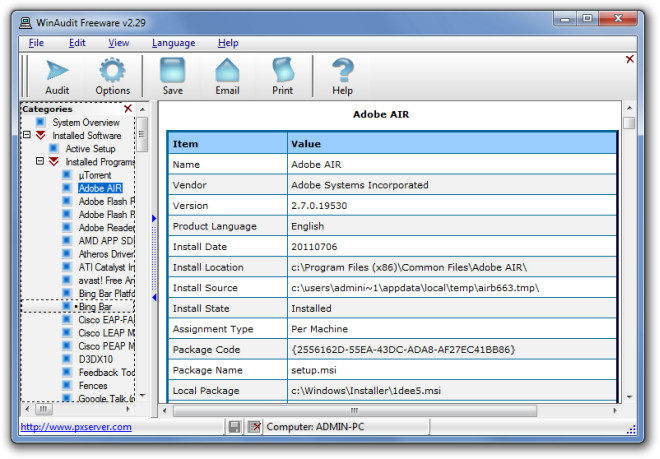Click the Item column header
This screenshot has width=660, height=459.
(228, 144)
